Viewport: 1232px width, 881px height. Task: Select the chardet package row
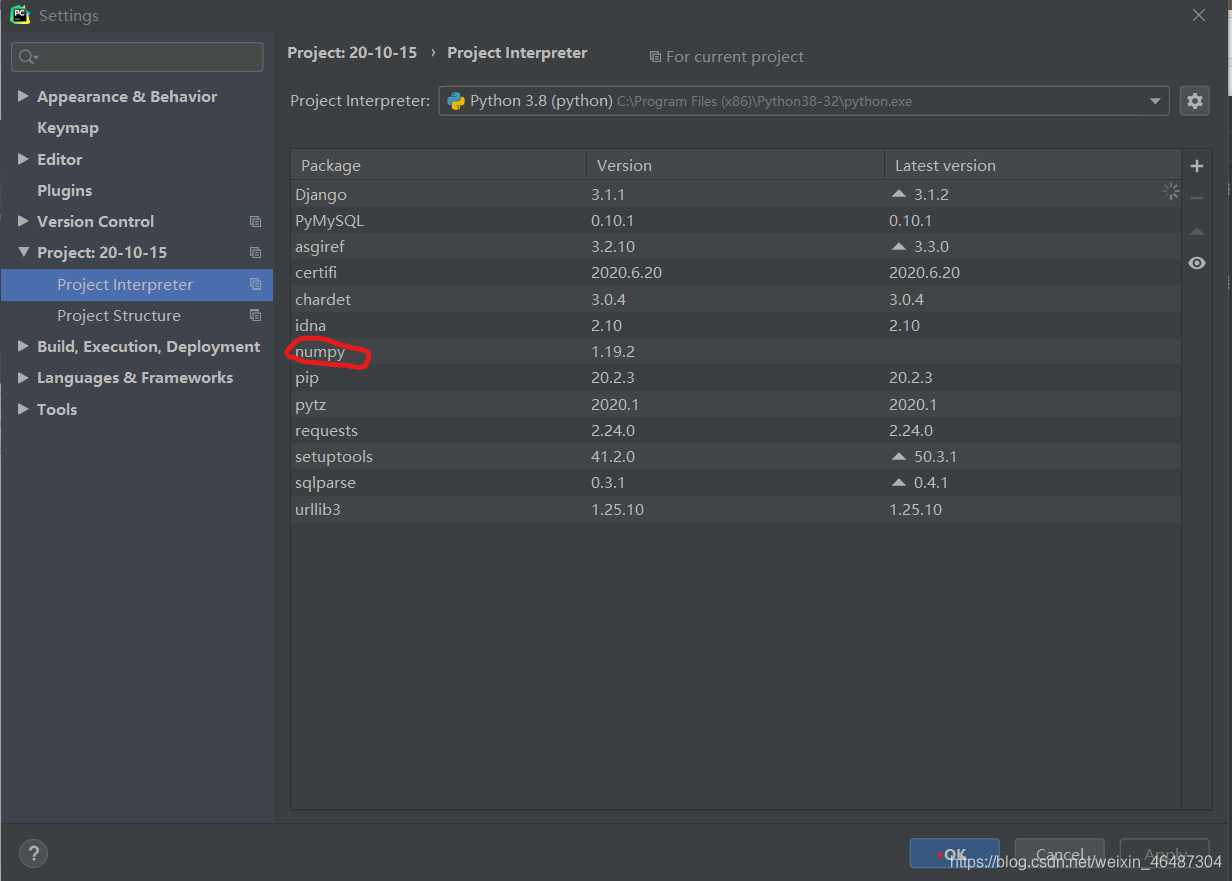(x=736, y=299)
